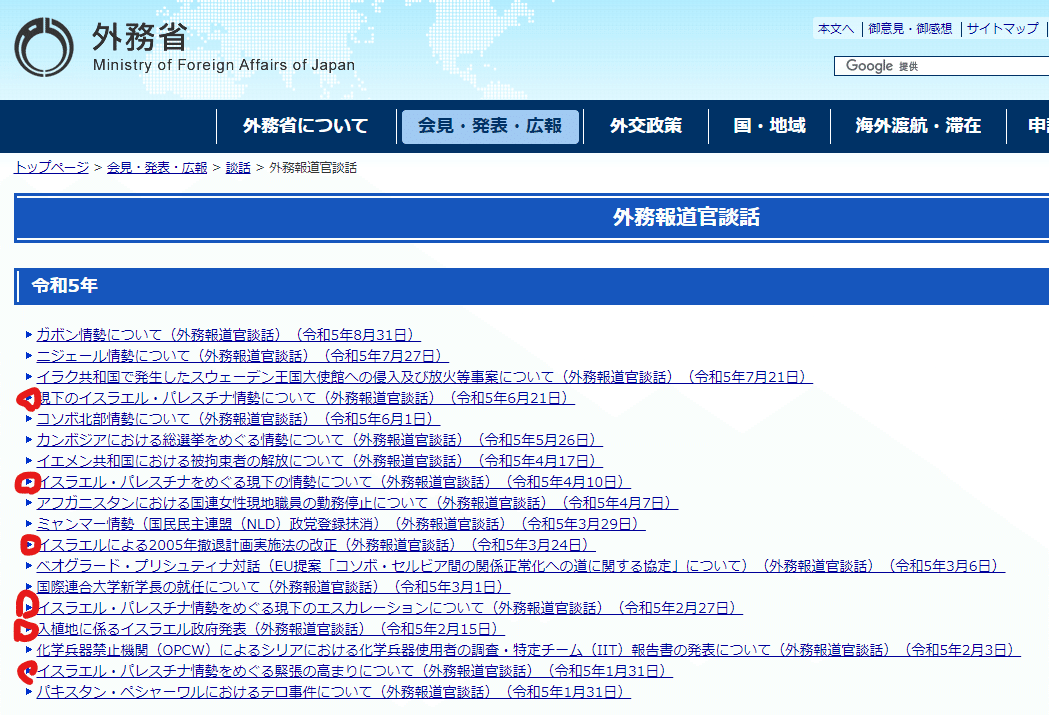The image size is (1049, 715).
Task: Click トップページ in the breadcrumb
Action: (51, 167)
